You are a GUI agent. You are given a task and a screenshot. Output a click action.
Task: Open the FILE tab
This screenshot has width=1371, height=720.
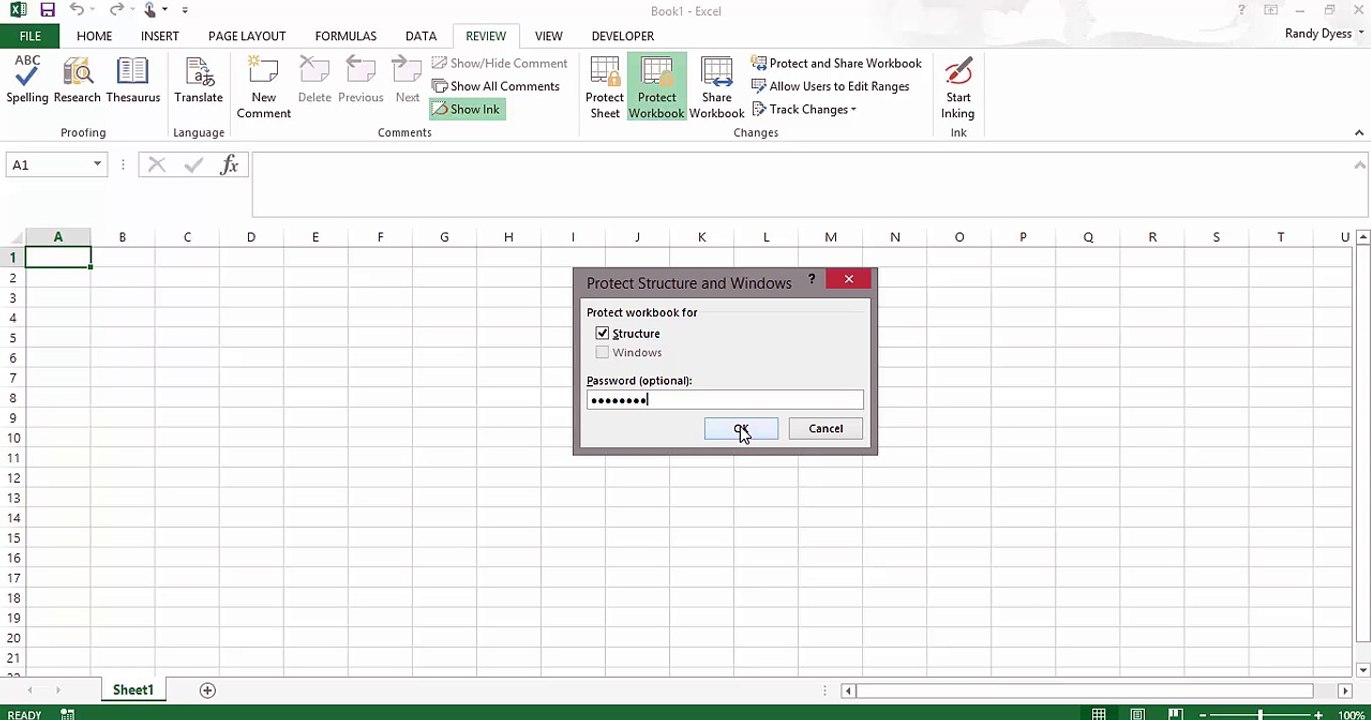click(30, 36)
